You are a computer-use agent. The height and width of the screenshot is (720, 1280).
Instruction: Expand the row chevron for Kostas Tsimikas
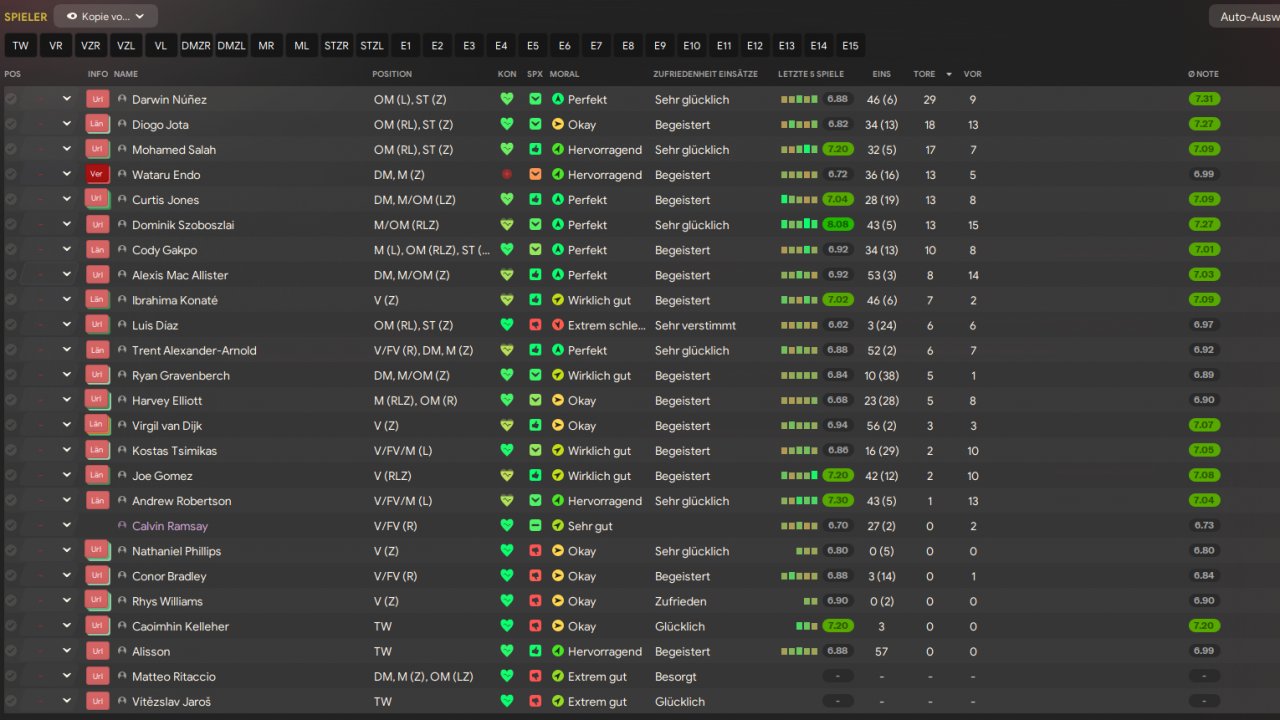67,450
